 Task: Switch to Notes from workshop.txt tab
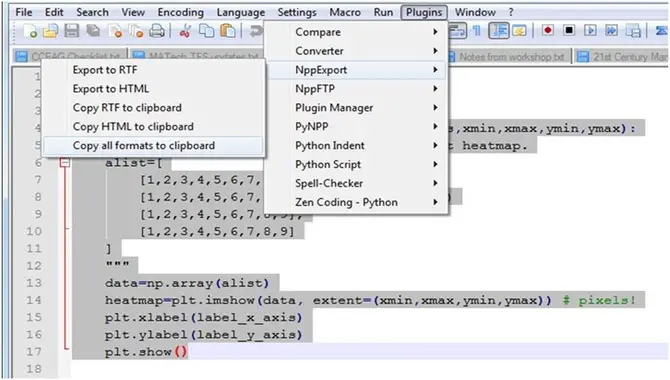508,57
